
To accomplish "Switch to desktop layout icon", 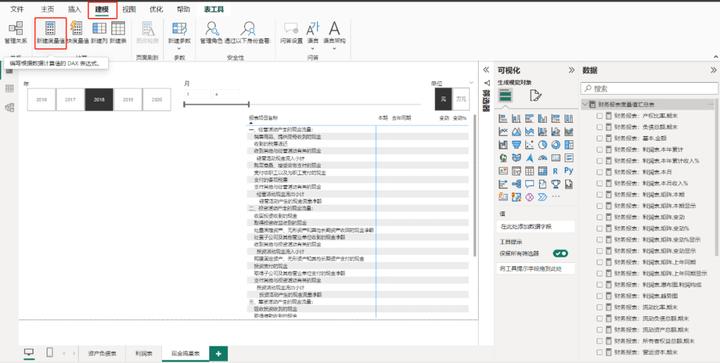I will click(29, 352).
